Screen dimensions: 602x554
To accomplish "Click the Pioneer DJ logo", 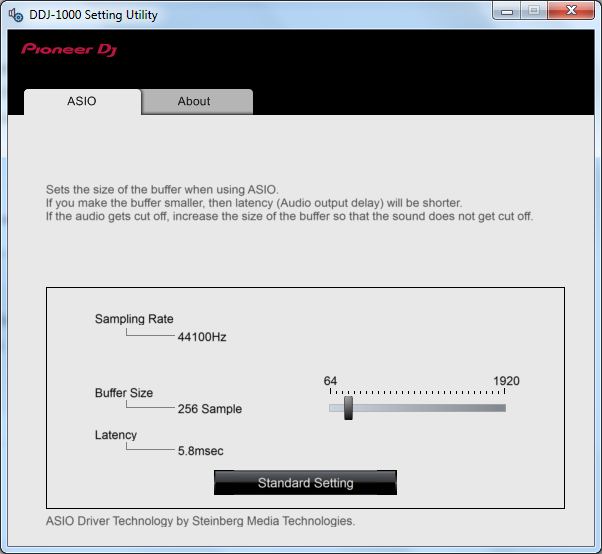I will tap(69, 50).
